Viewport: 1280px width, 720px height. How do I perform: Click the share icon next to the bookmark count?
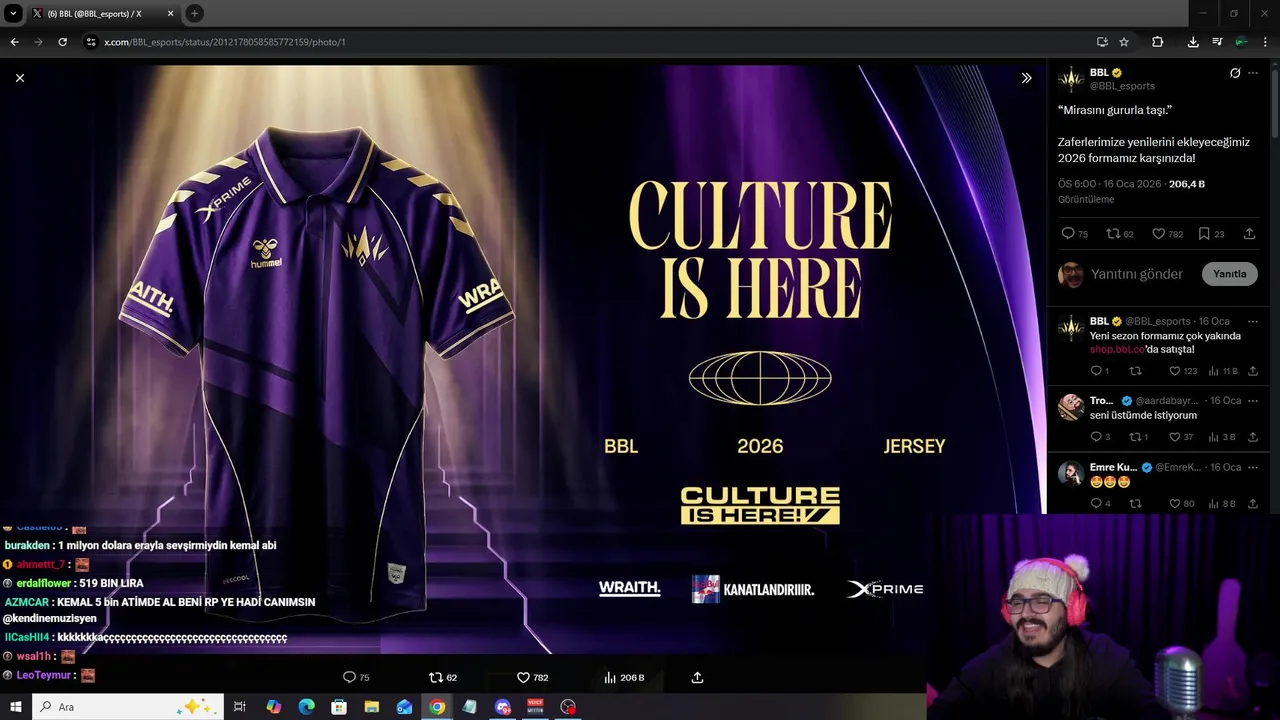pos(1249,234)
